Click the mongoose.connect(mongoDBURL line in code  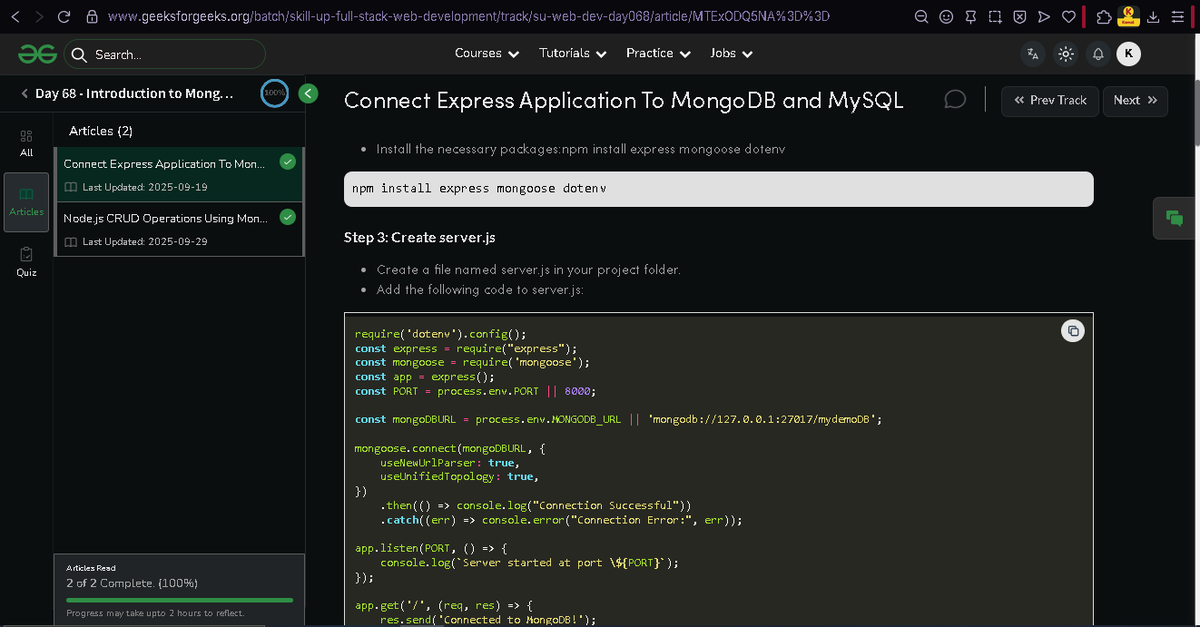click(450, 449)
